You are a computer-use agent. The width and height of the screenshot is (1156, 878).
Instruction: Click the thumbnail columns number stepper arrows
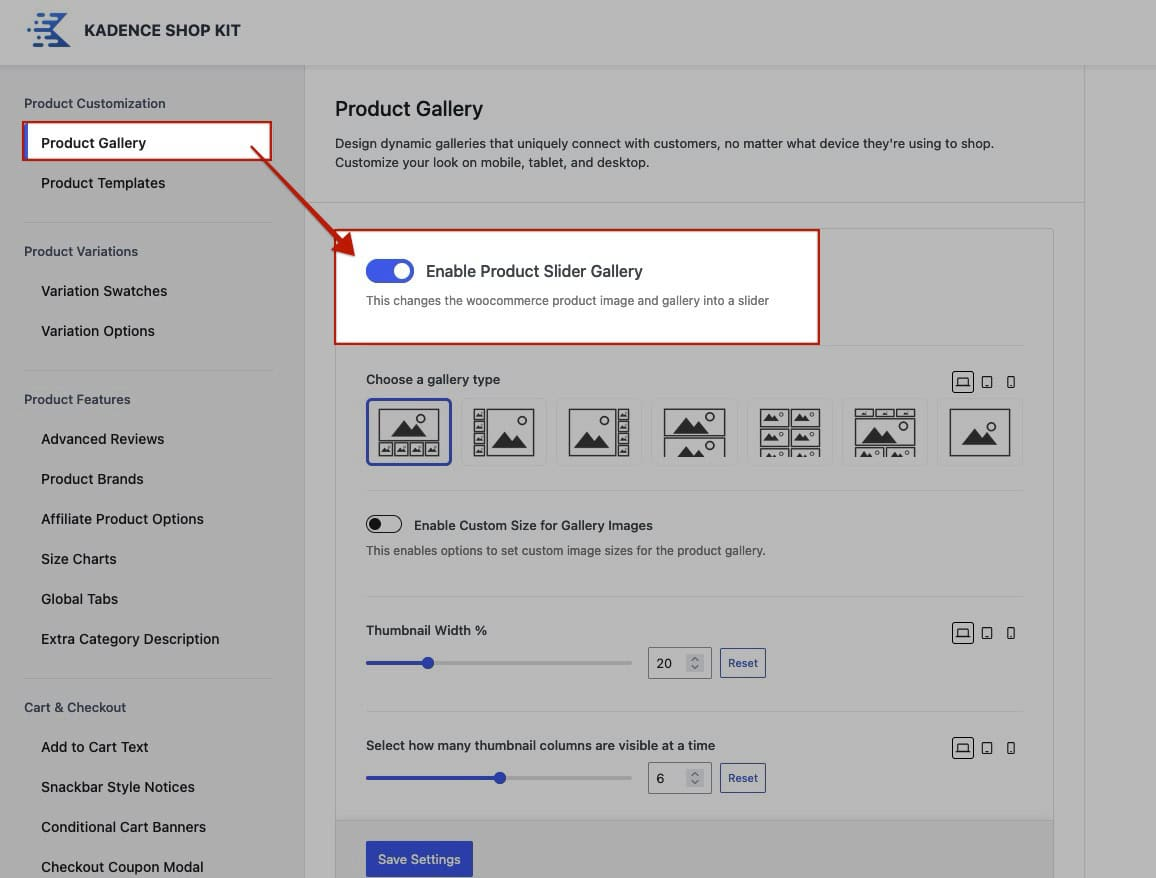[695, 778]
